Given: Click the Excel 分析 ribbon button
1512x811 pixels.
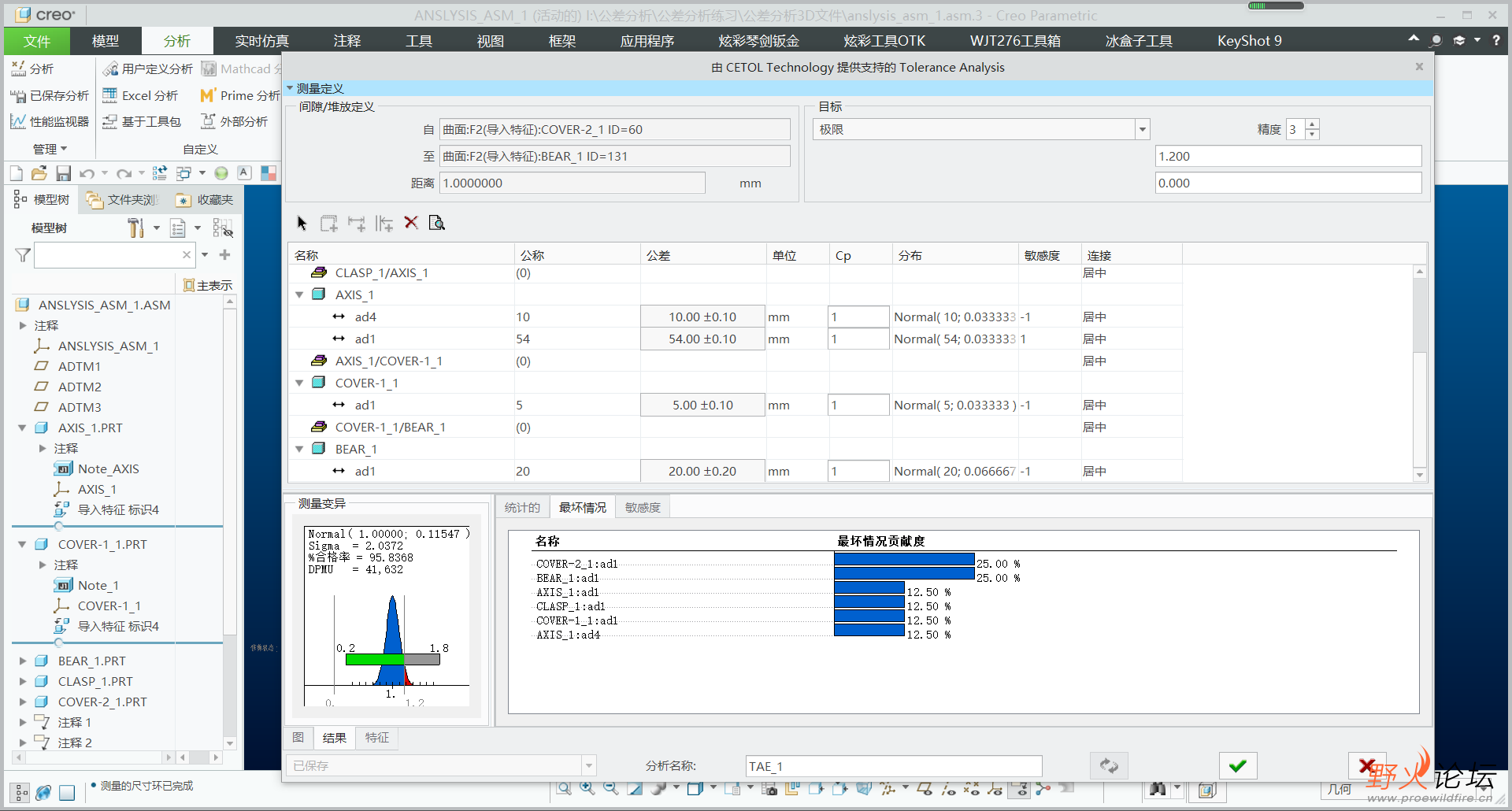Looking at the screenshot, I should [x=140, y=95].
